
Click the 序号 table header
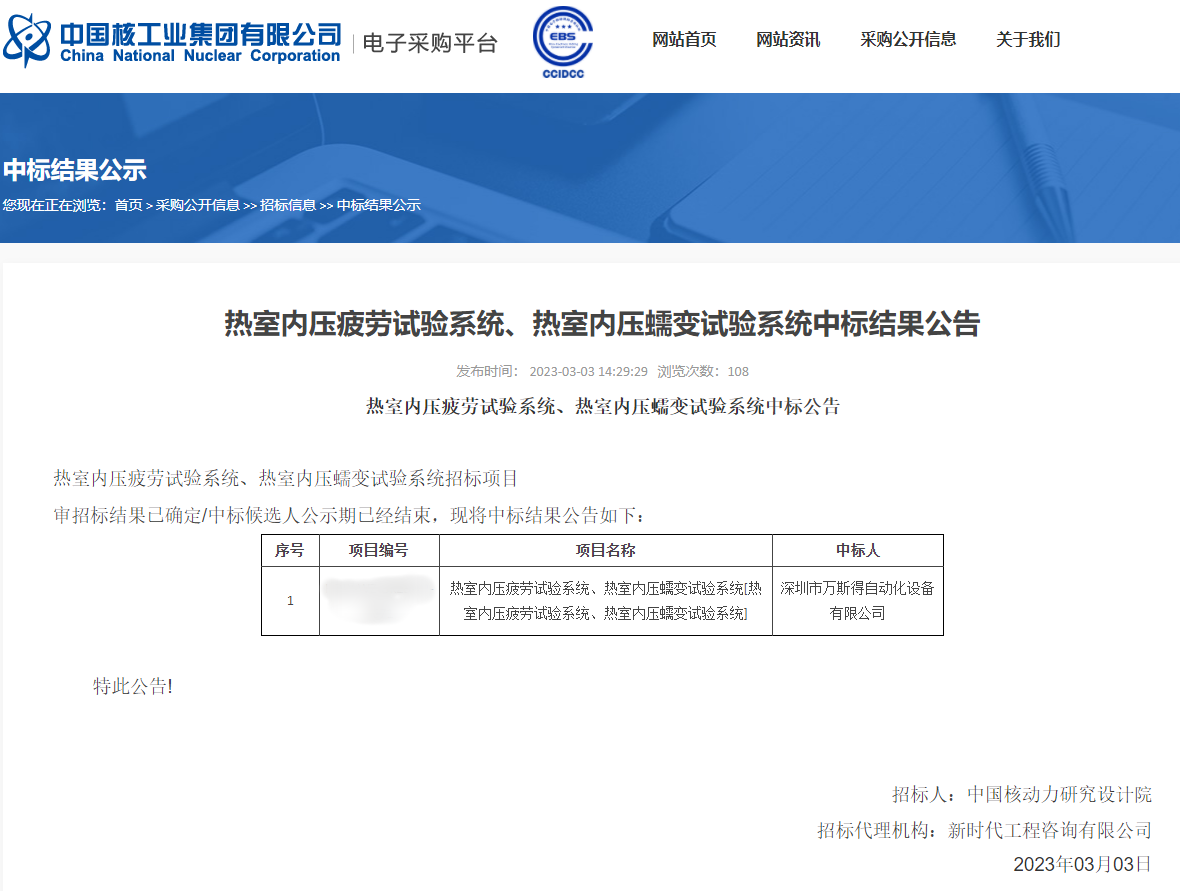coord(290,551)
